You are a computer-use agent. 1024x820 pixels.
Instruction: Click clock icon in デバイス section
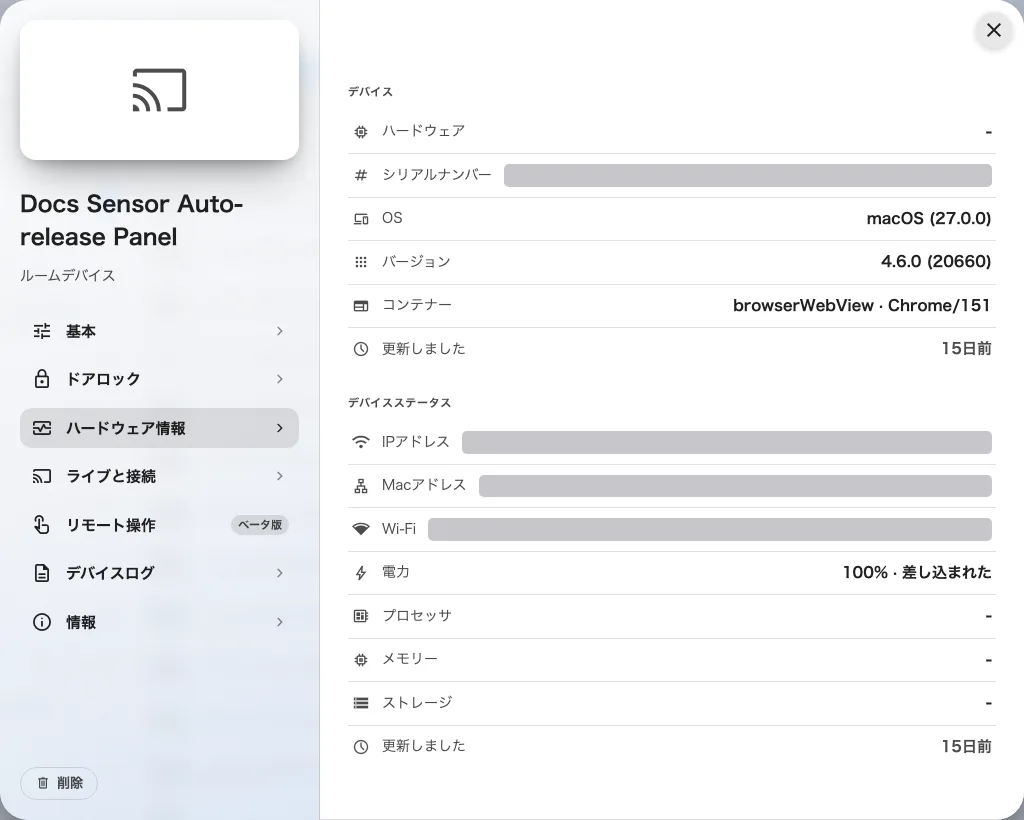[360, 349]
